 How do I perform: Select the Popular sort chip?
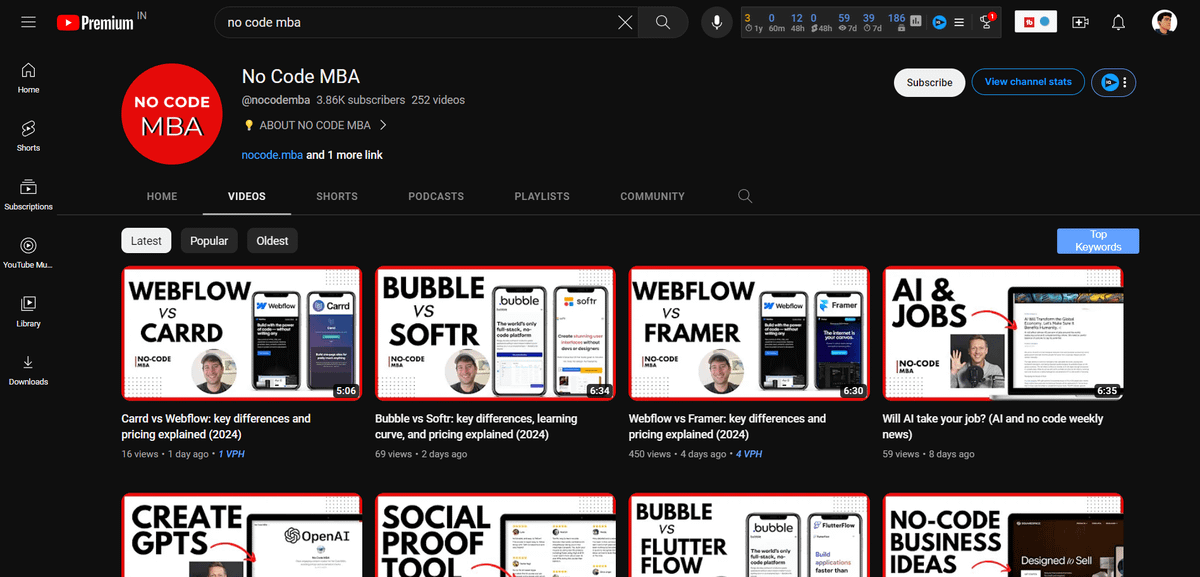209,241
